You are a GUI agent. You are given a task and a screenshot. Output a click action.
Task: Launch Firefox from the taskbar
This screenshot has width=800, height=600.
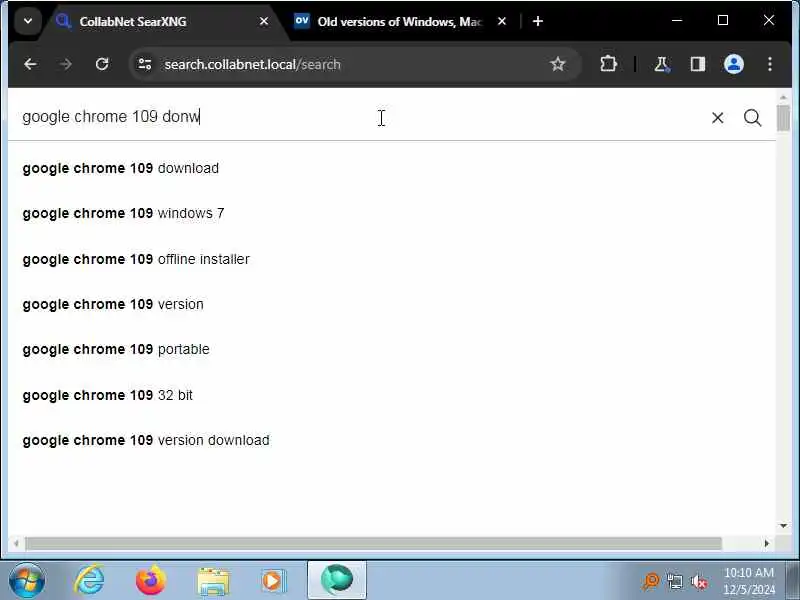[x=151, y=581]
